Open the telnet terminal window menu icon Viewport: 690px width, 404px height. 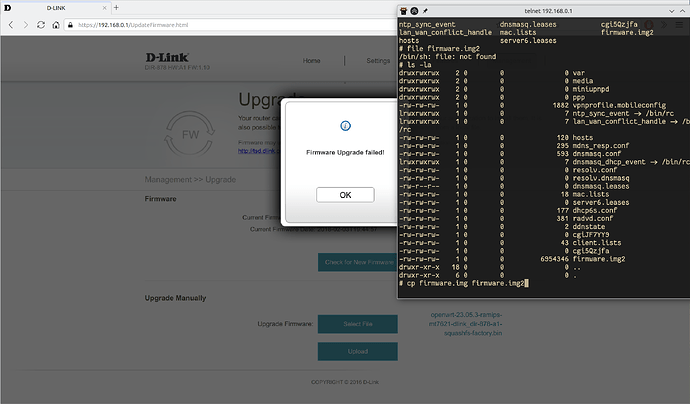[403, 11]
